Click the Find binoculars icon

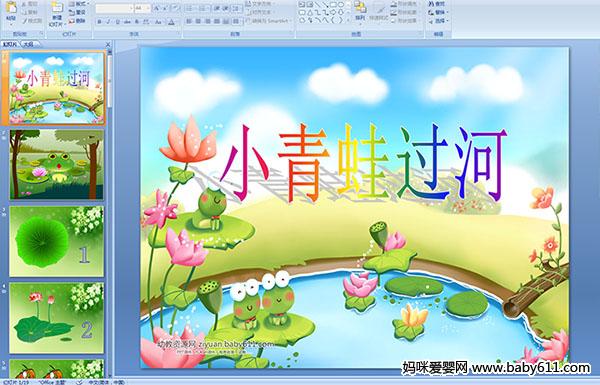pos(431,4)
